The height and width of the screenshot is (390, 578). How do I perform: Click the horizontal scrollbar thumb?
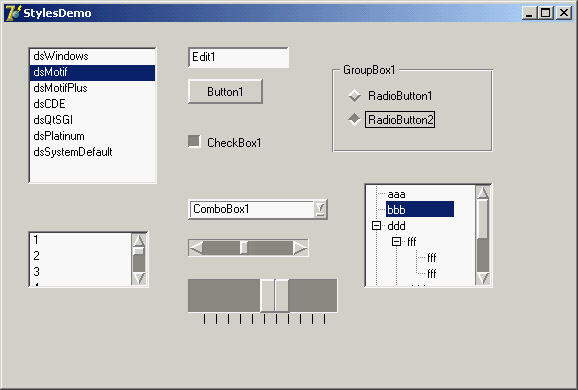[244, 248]
